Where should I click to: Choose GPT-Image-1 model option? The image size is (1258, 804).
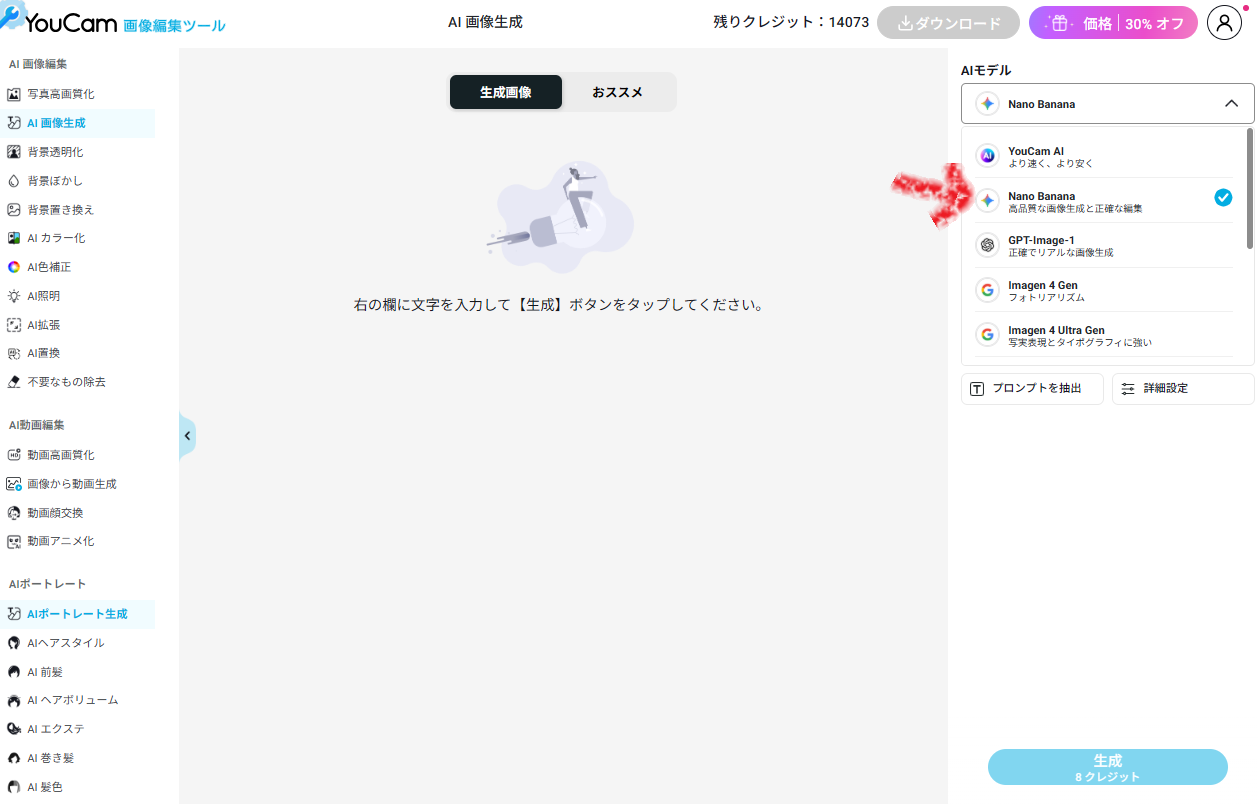point(1105,245)
